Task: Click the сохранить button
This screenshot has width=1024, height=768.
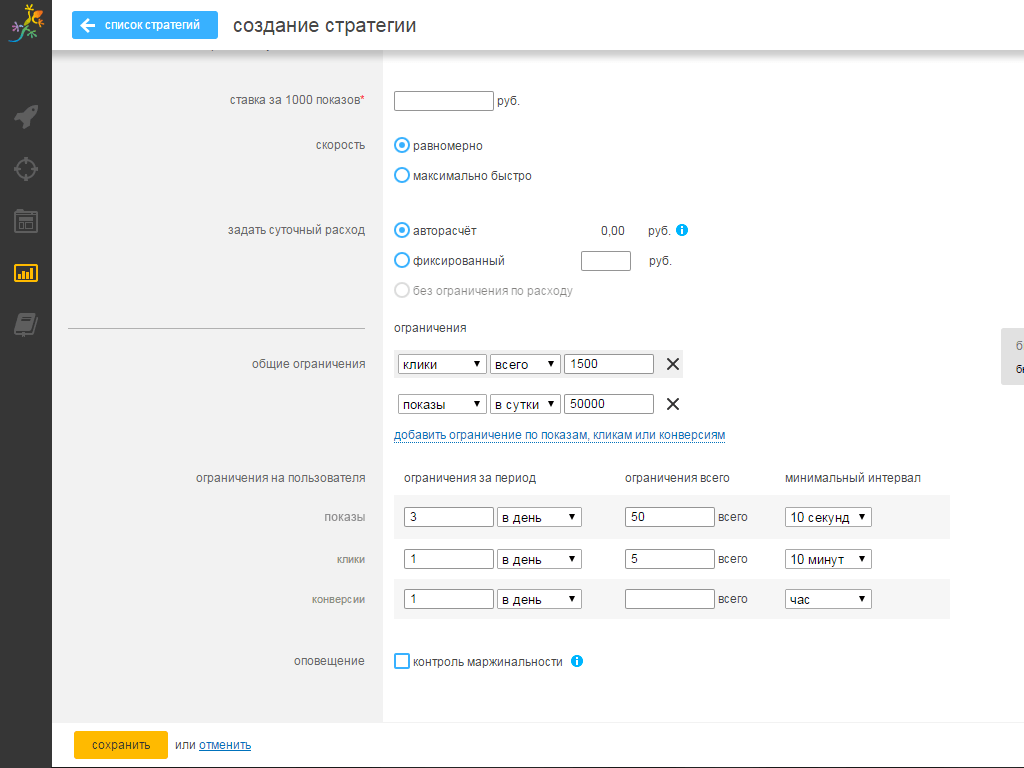Action: (121, 745)
